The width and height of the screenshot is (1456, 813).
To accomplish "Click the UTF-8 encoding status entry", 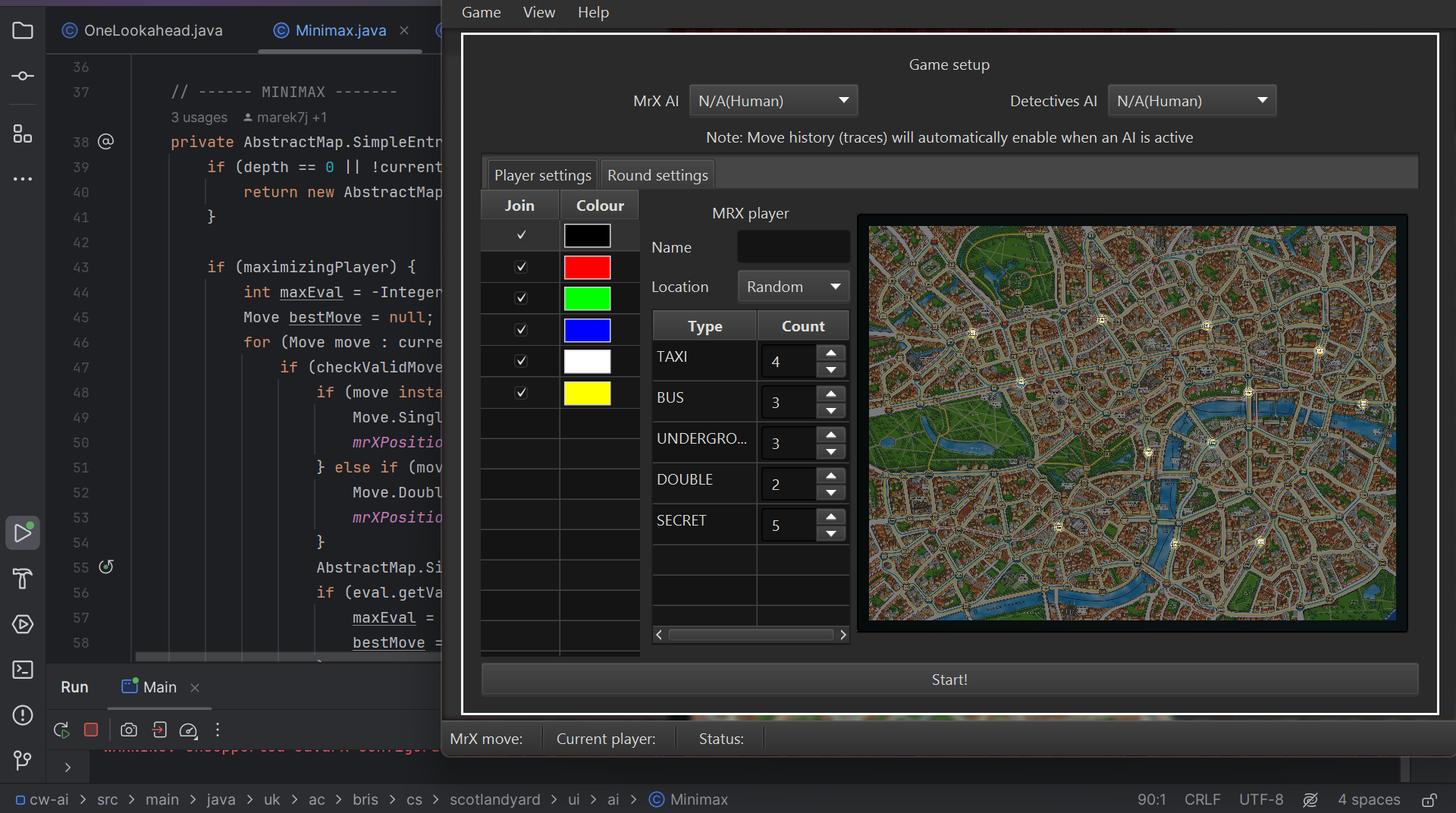I will (x=1261, y=799).
